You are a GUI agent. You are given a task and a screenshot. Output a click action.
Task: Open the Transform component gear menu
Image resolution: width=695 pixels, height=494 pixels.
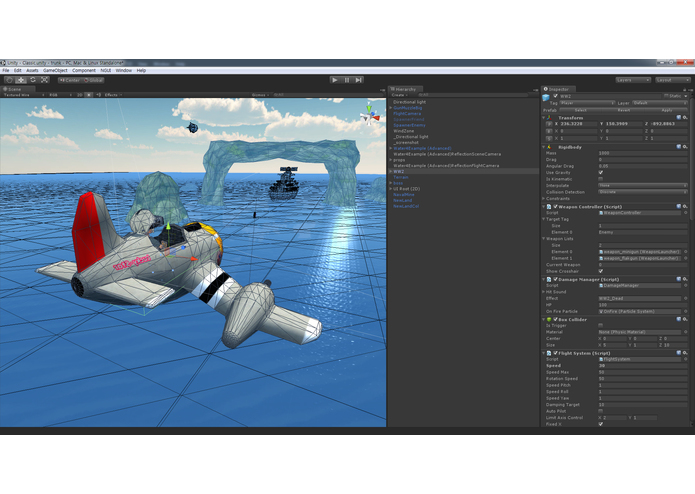point(685,118)
